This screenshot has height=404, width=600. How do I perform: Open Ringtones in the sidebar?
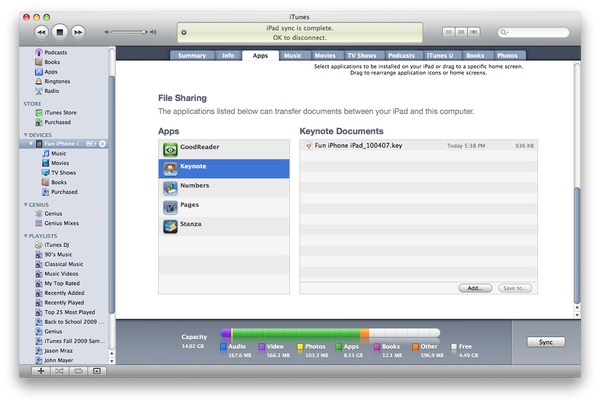(x=57, y=81)
